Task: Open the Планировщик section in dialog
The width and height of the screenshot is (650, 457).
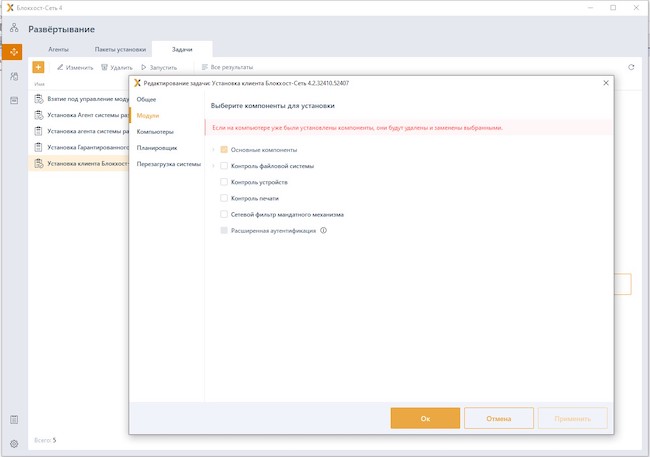Action: (x=157, y=148)
